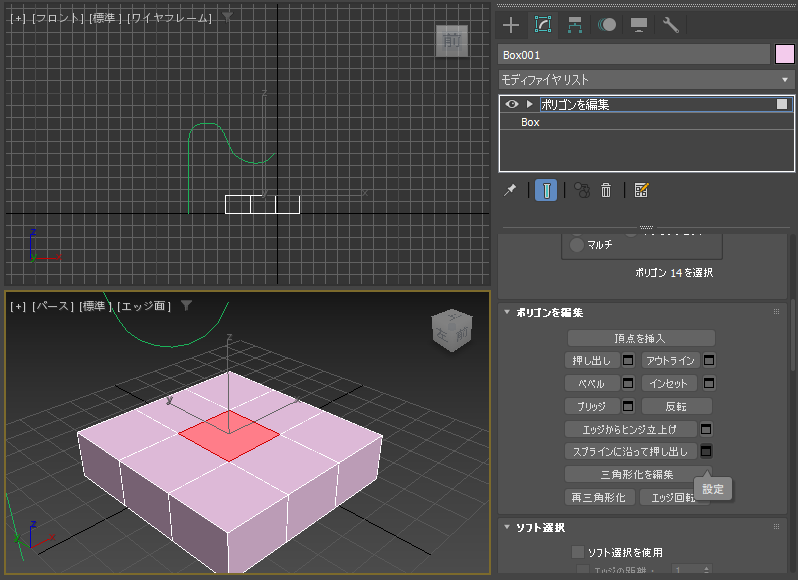Open the pink object color swatch
Viewport: 798px width, 580px height.
click(x=784, y=54)
